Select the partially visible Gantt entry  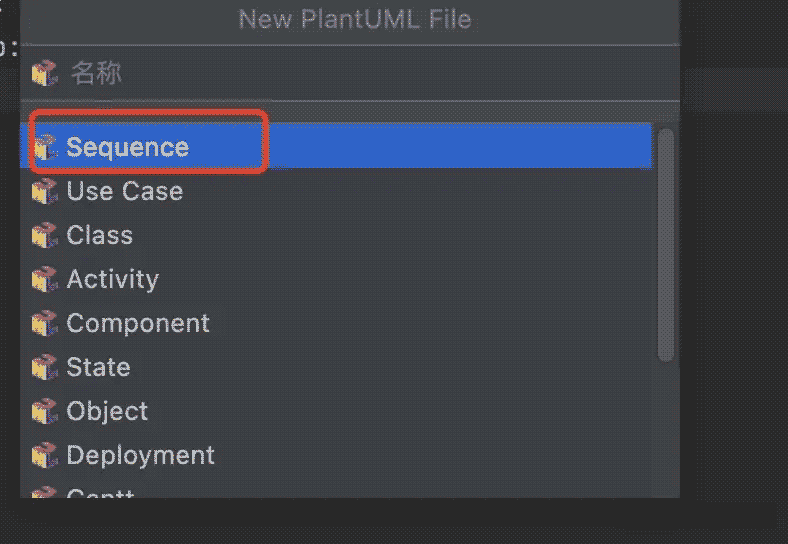point(100,493)
